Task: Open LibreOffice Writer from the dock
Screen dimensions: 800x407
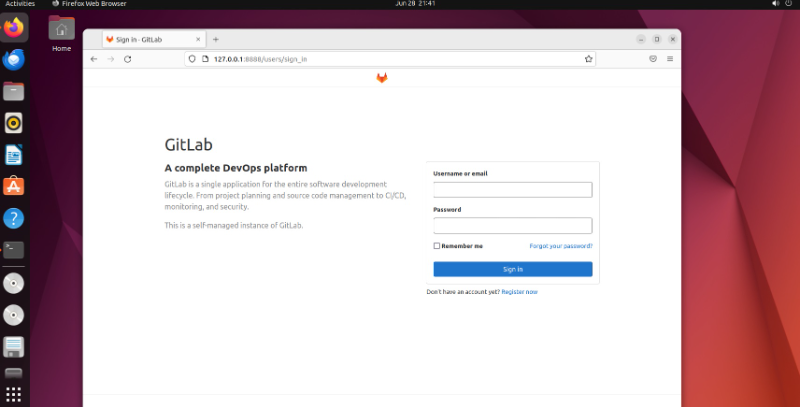Action: point(14,155)
